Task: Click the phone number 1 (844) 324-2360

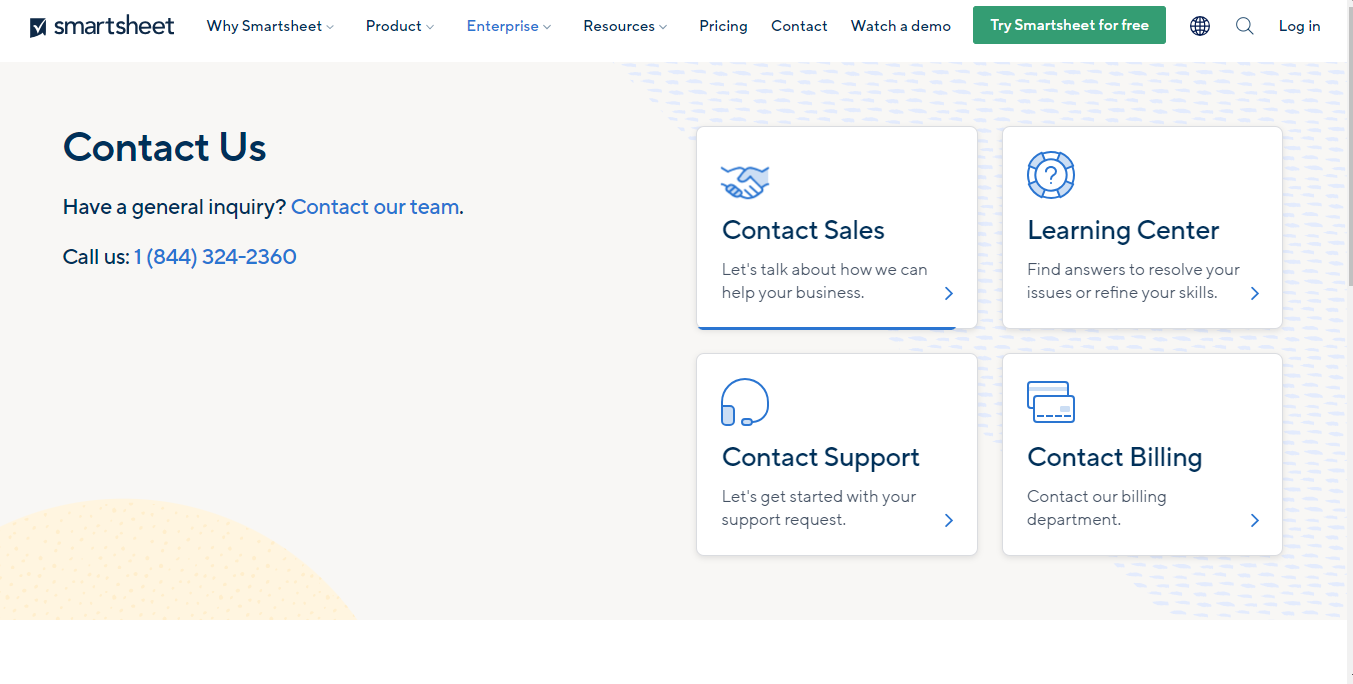Action: click(x=215, y=257)
